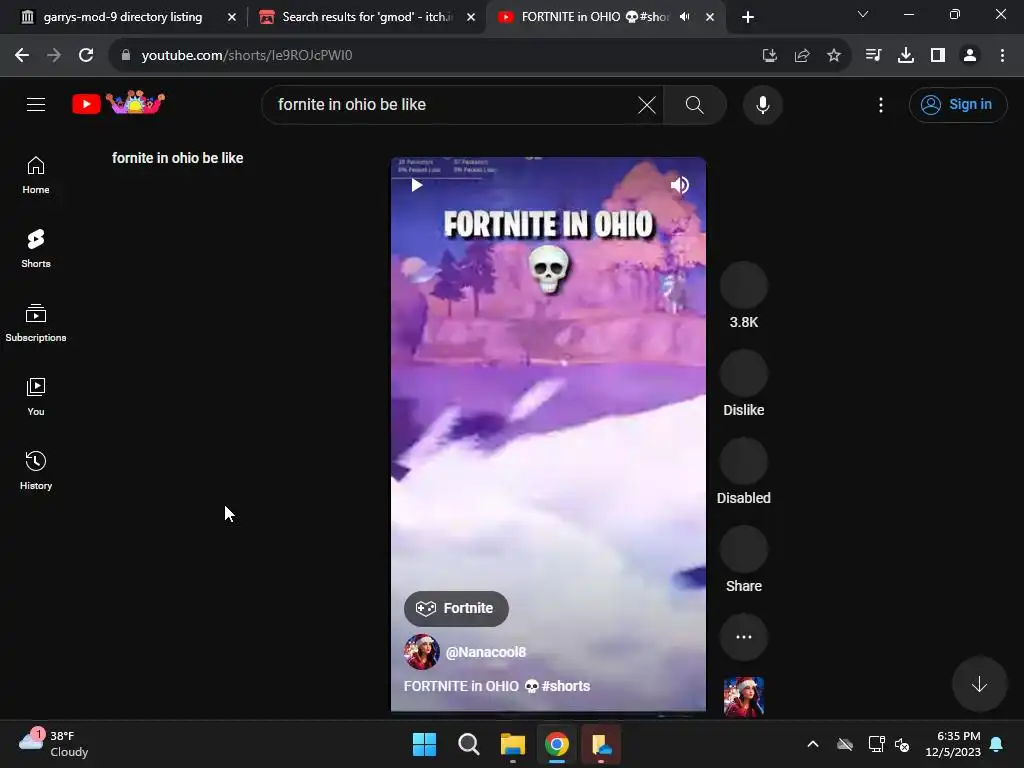
Task: Open You in the sidebar
Action: tap(36, 396)
